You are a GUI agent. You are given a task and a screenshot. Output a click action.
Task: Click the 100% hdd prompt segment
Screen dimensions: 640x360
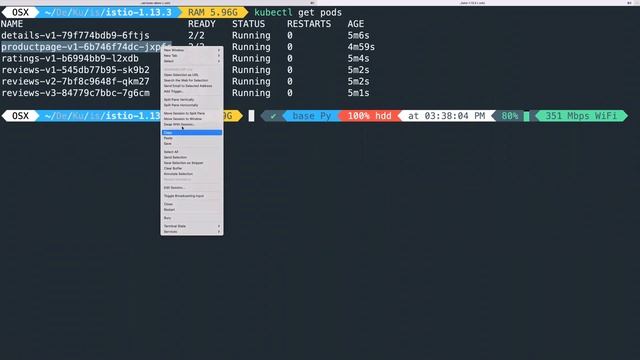(369, 116)
